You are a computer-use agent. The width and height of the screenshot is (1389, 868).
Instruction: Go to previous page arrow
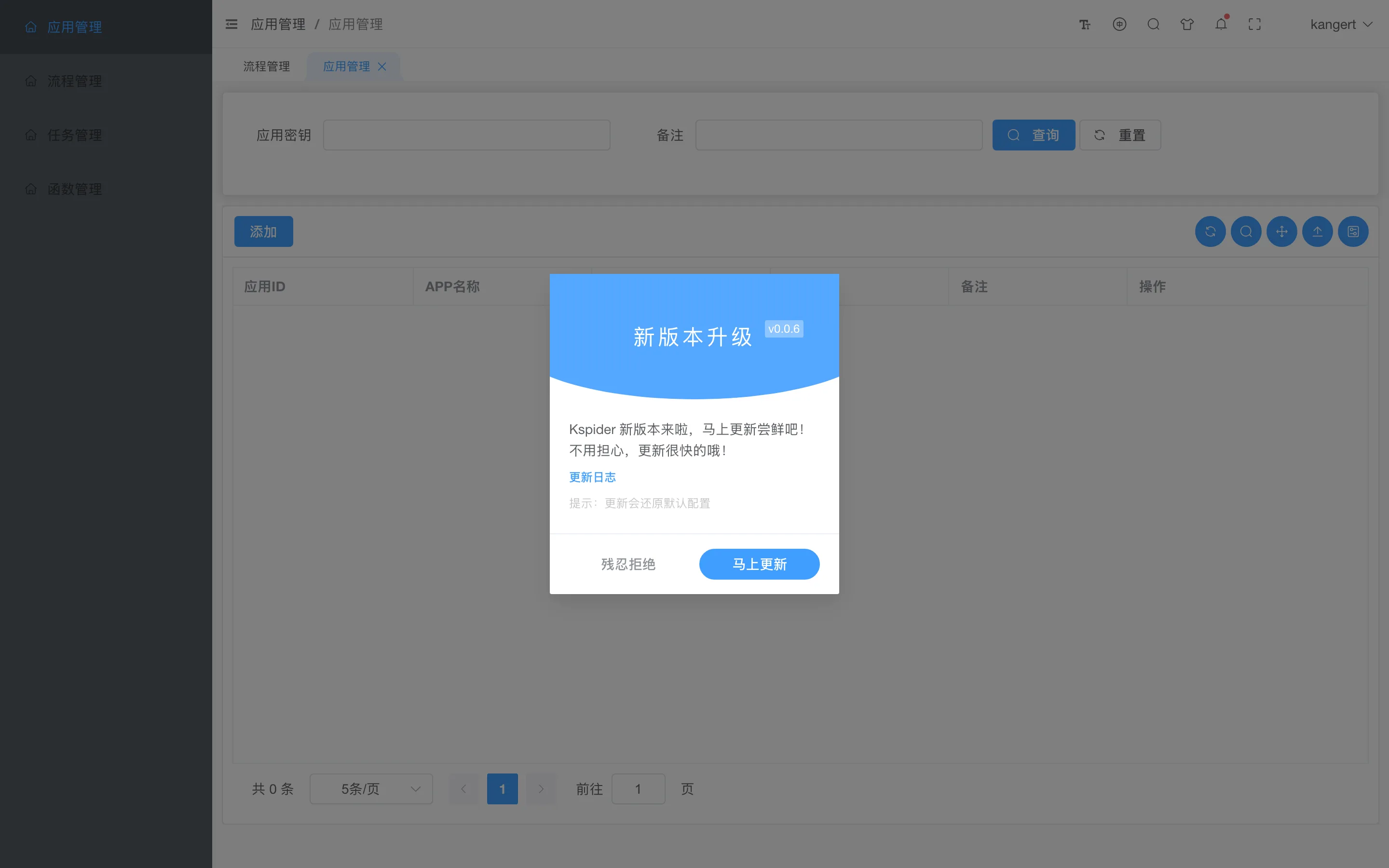pyautogui.click(x=464, y=789)
